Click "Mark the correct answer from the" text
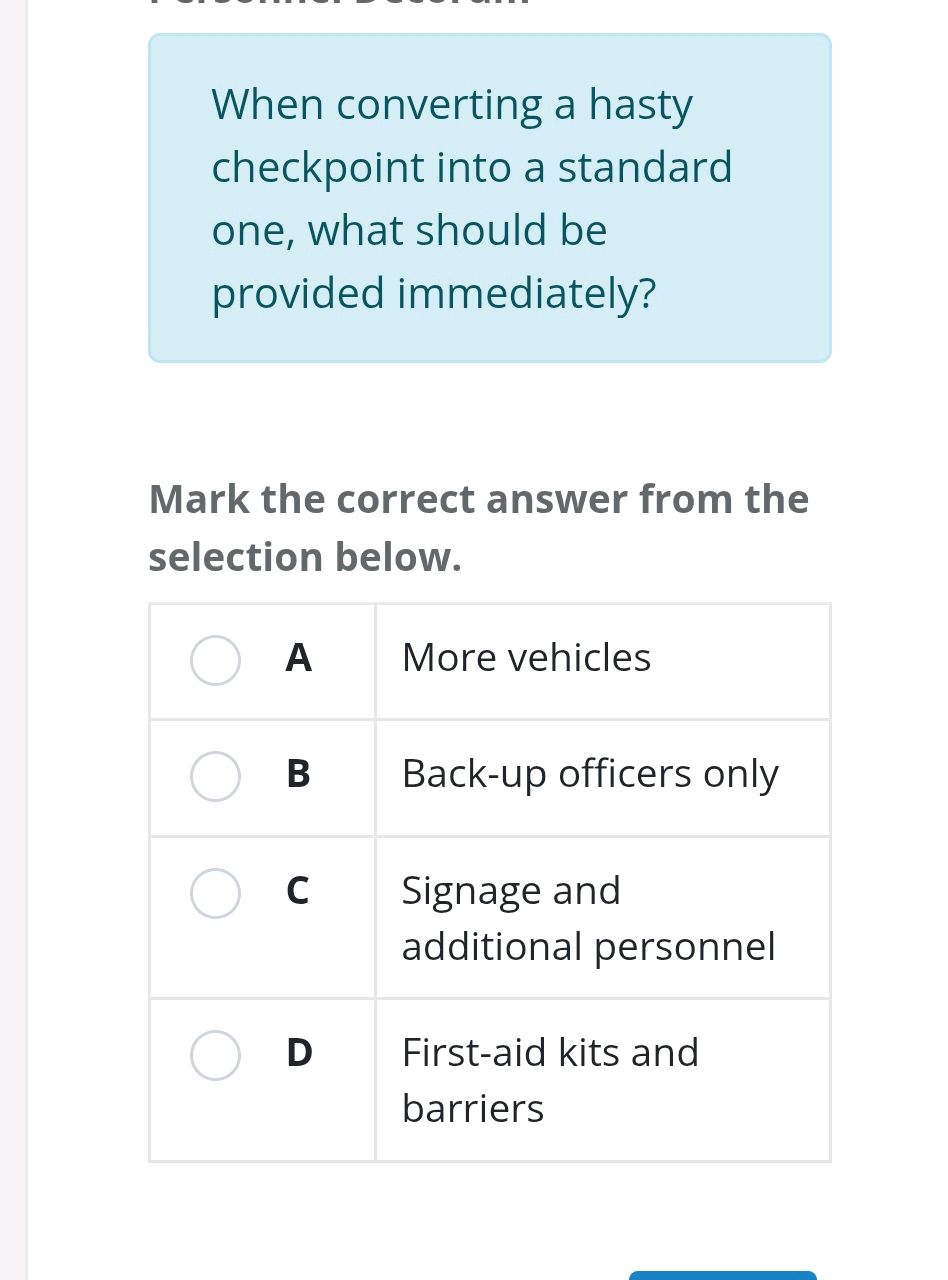948x1280 pixels. (x=478, y=499)
